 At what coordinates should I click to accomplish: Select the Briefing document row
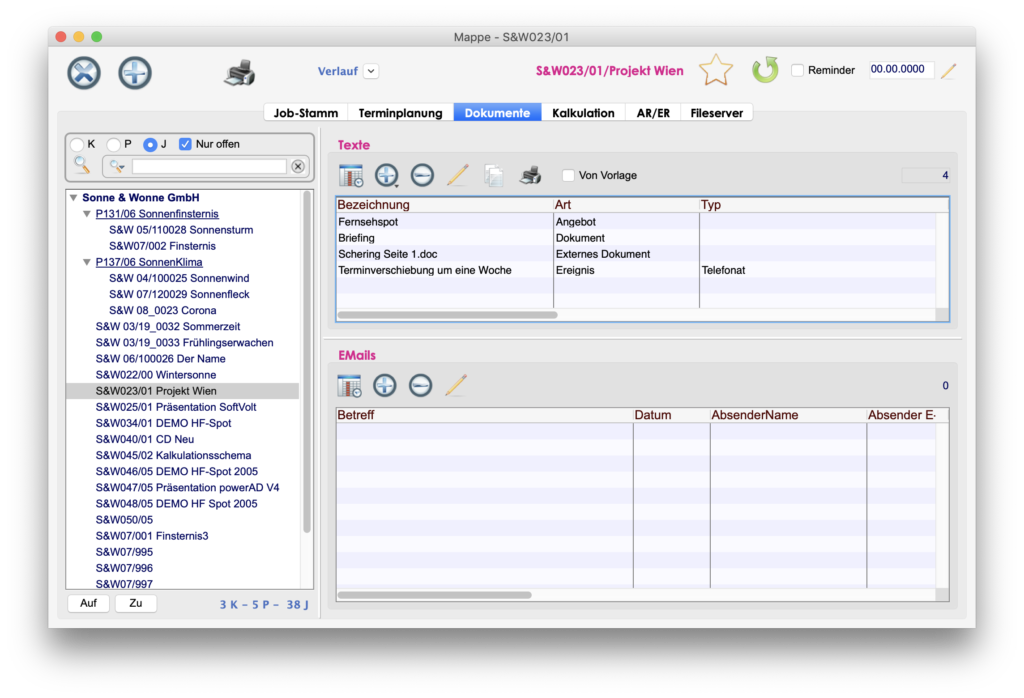click(637, 238)
